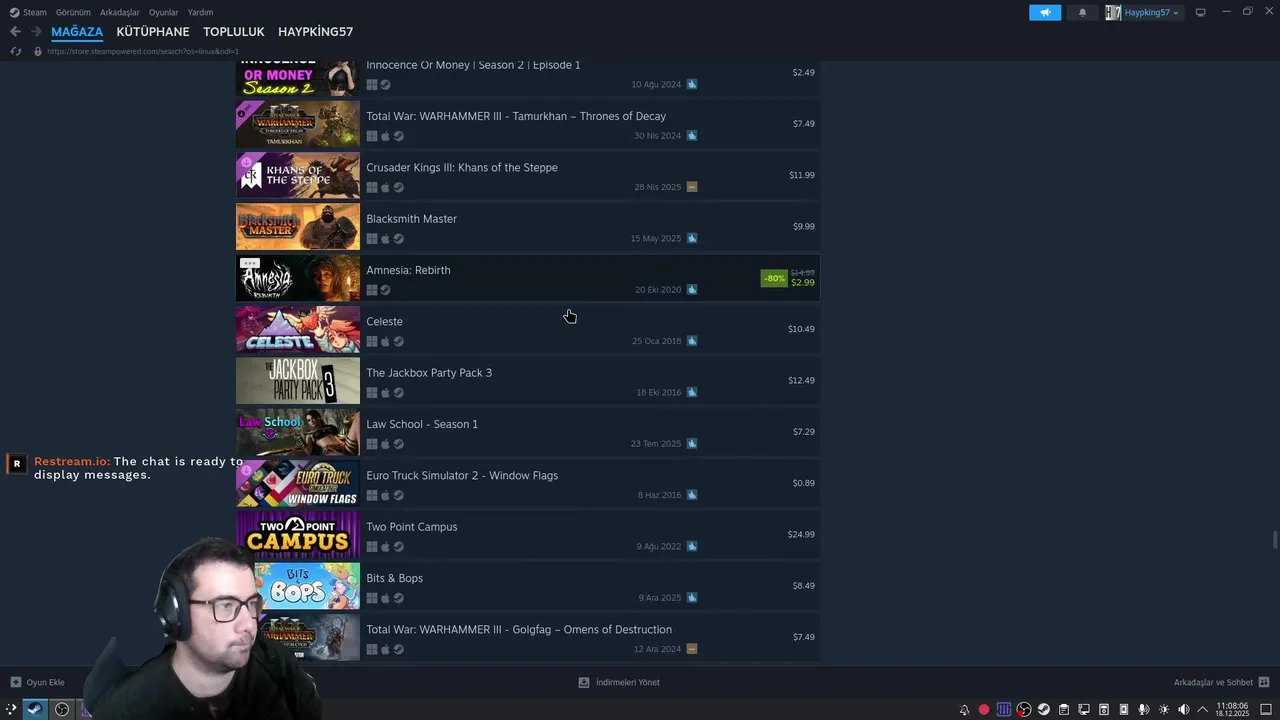Open the Yardım menu
Screen dimensions: 1280x720
200,12
